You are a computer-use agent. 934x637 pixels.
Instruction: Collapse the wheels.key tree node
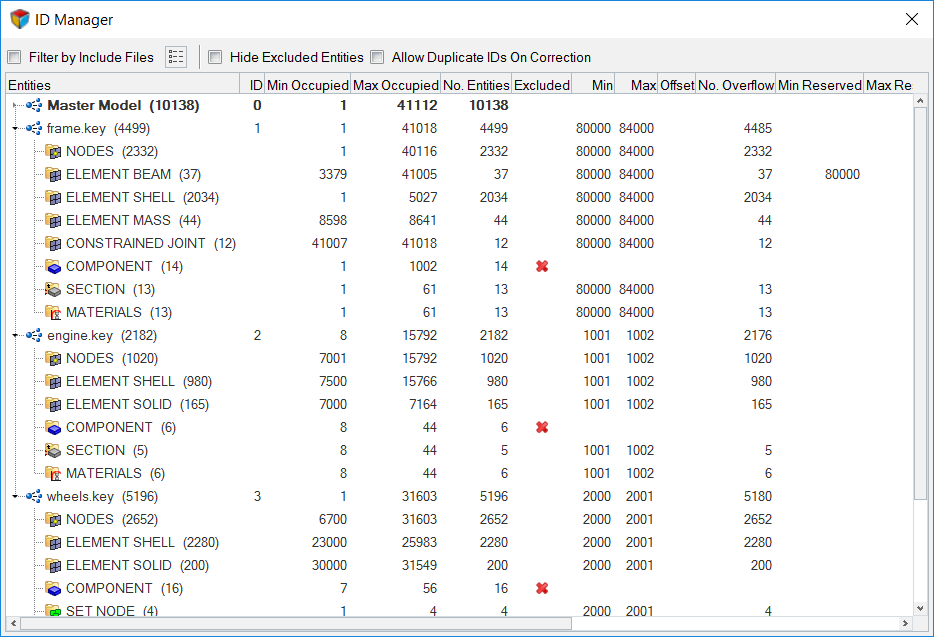(x=15, y=496)
